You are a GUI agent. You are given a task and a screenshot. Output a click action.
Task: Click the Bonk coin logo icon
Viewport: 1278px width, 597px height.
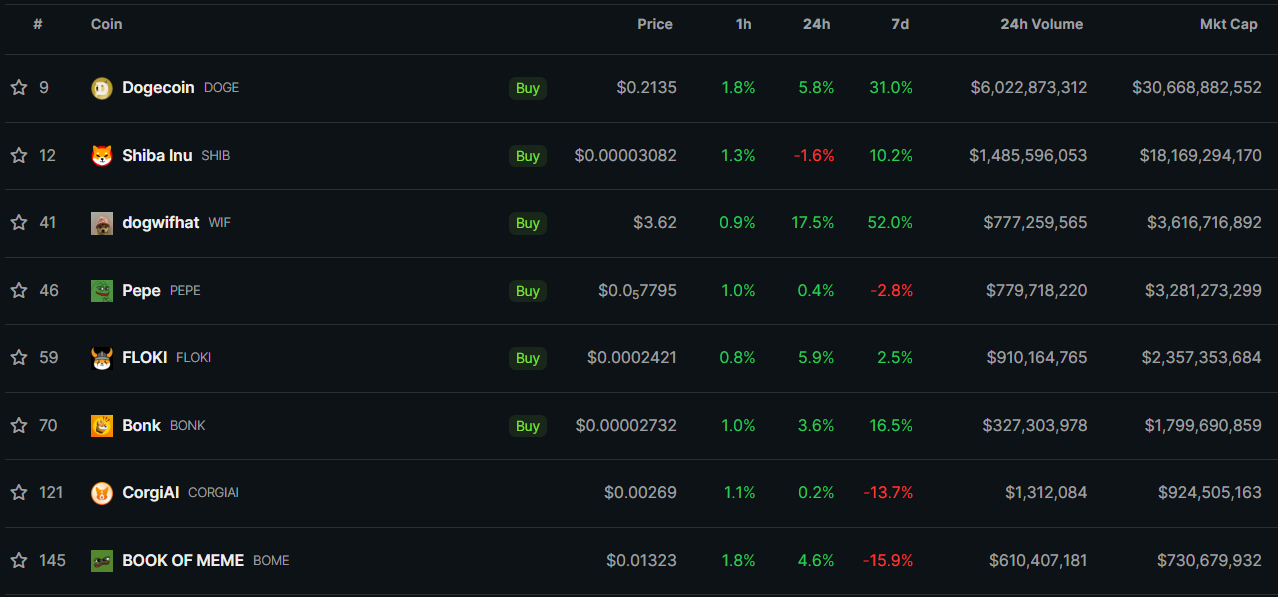point(102,426)
